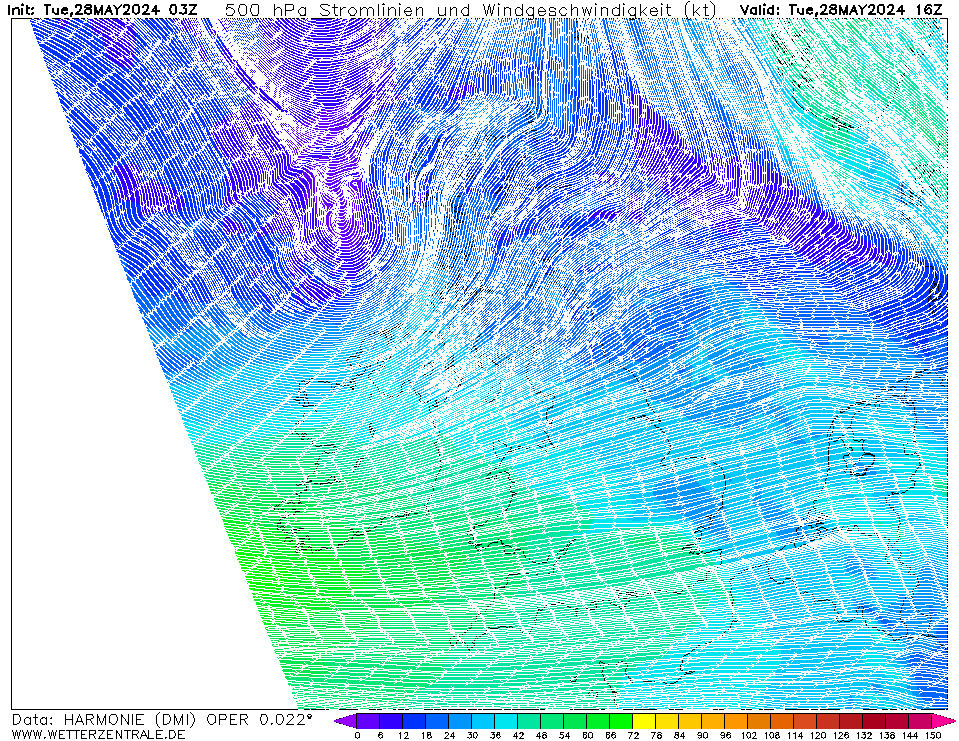
Task: Click the 'Init: Tue,28MAY2024 03Z' label
Action: click(102, 10)
